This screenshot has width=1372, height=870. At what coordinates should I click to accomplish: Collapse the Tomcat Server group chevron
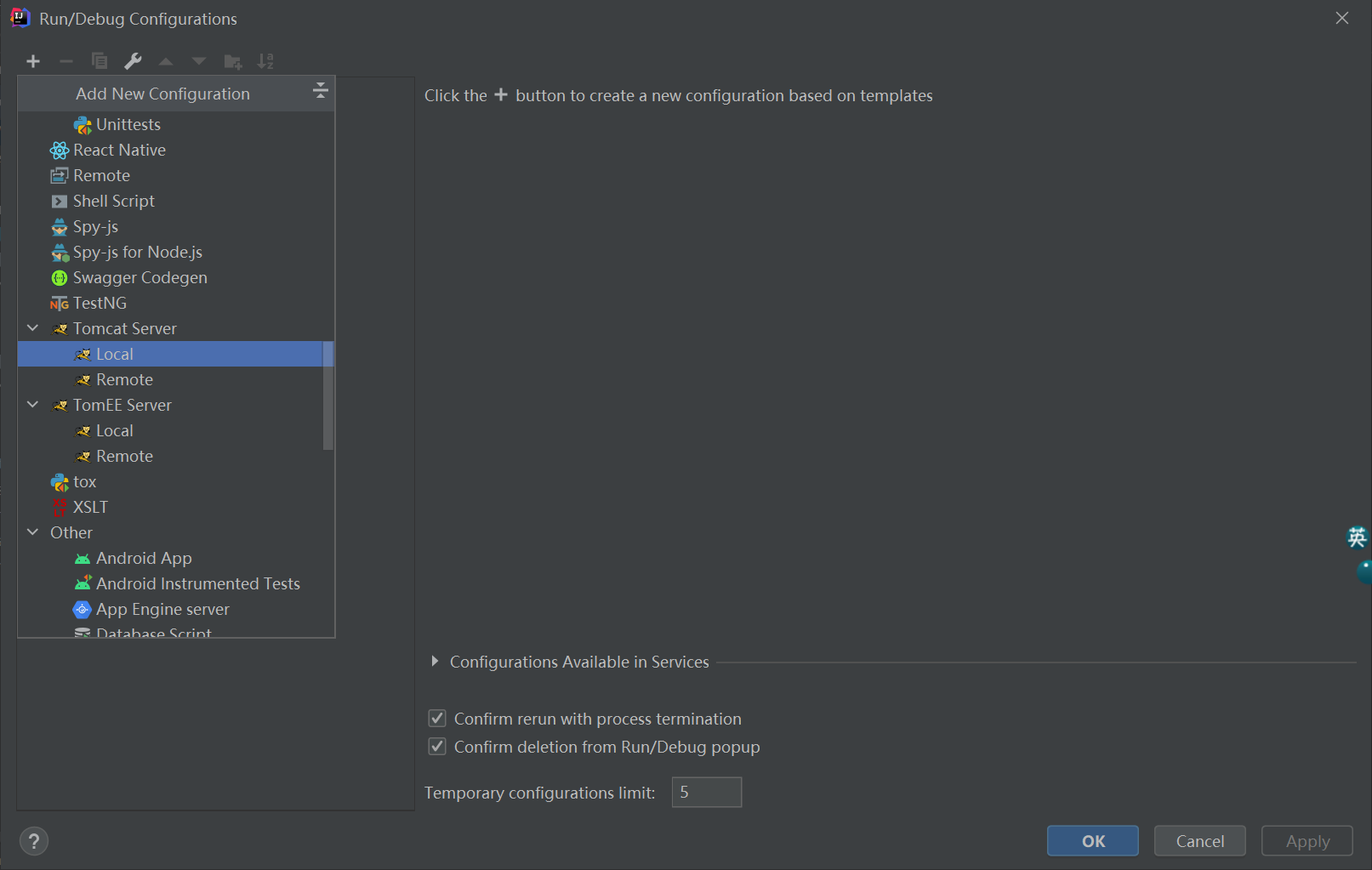click(x=33, y=328)
